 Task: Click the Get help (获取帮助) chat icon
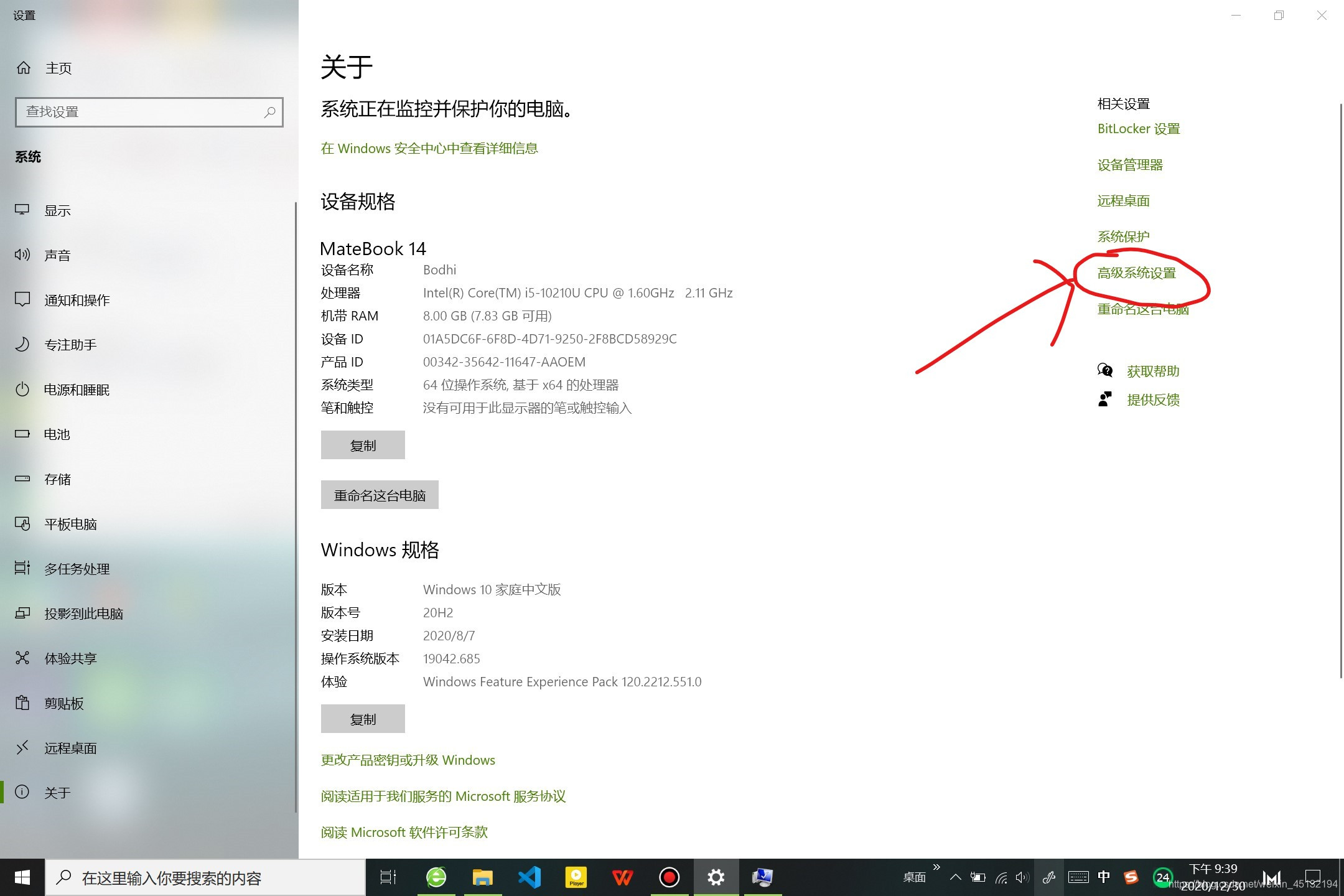point(1105,371)
